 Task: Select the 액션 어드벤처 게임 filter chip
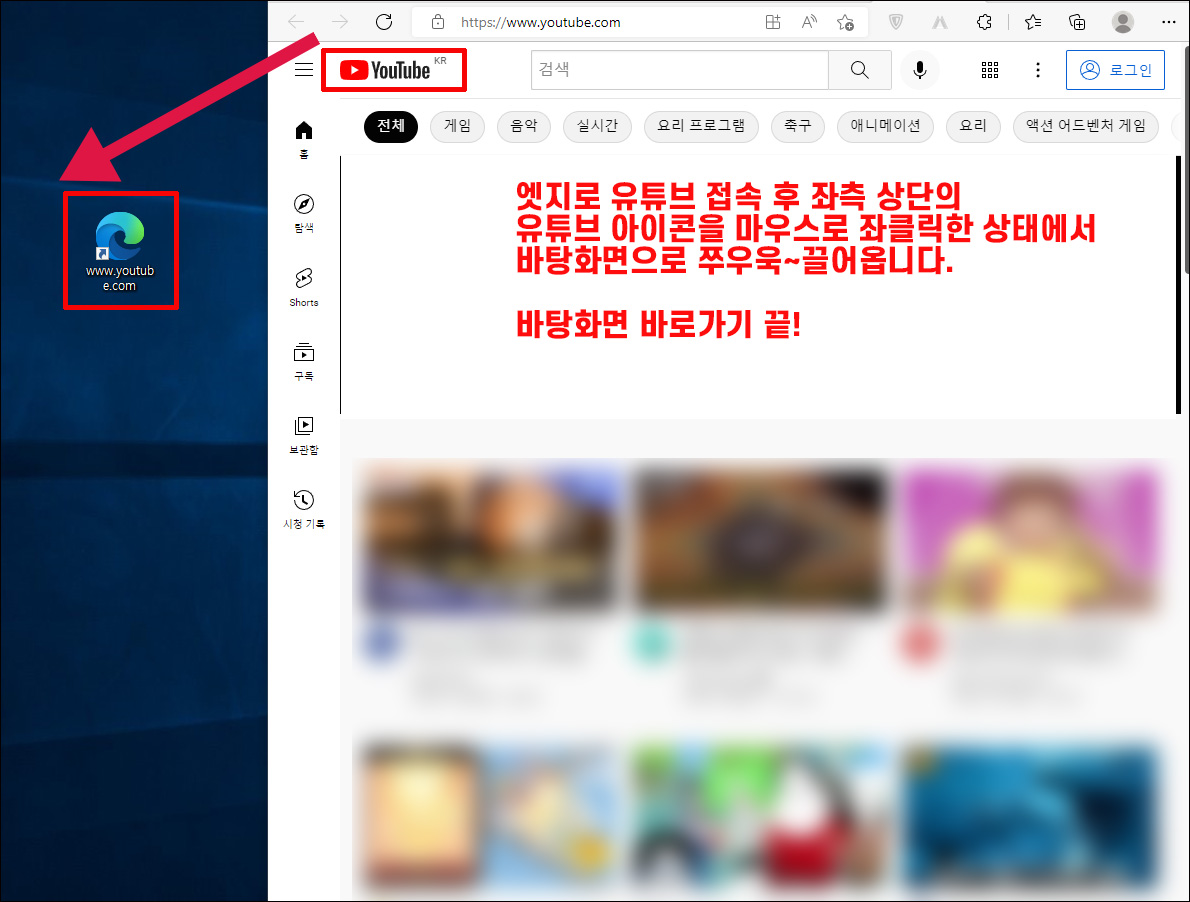tap(1085, 126)
